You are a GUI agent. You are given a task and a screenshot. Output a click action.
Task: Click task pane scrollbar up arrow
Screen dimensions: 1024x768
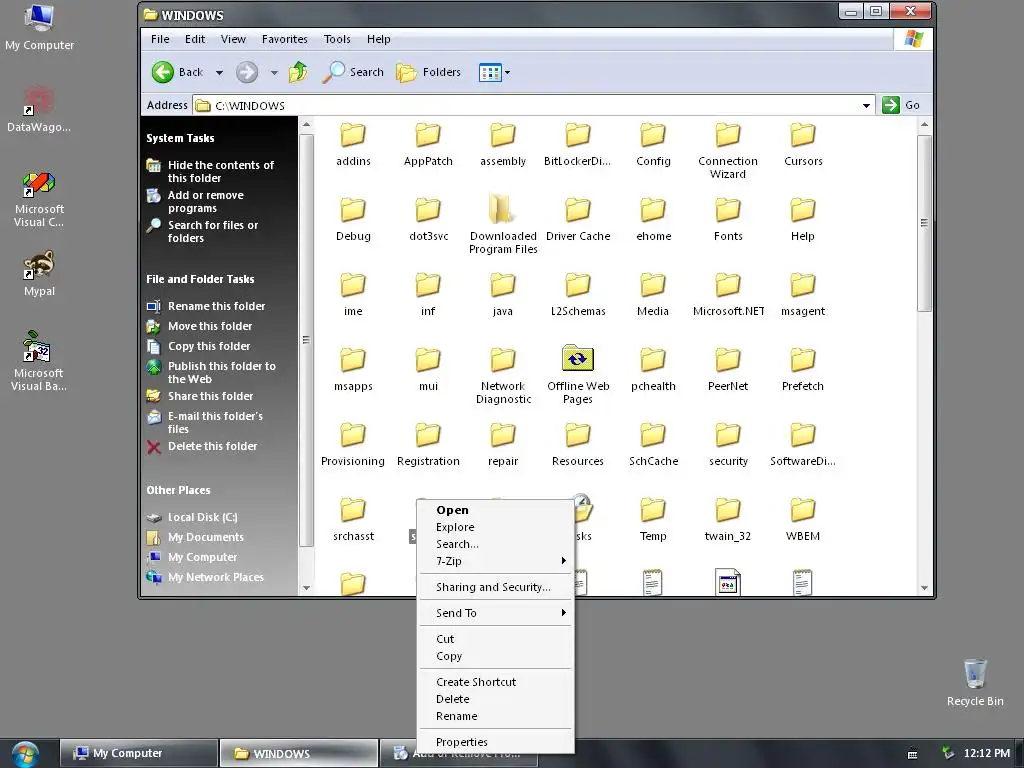click(306, 124)
